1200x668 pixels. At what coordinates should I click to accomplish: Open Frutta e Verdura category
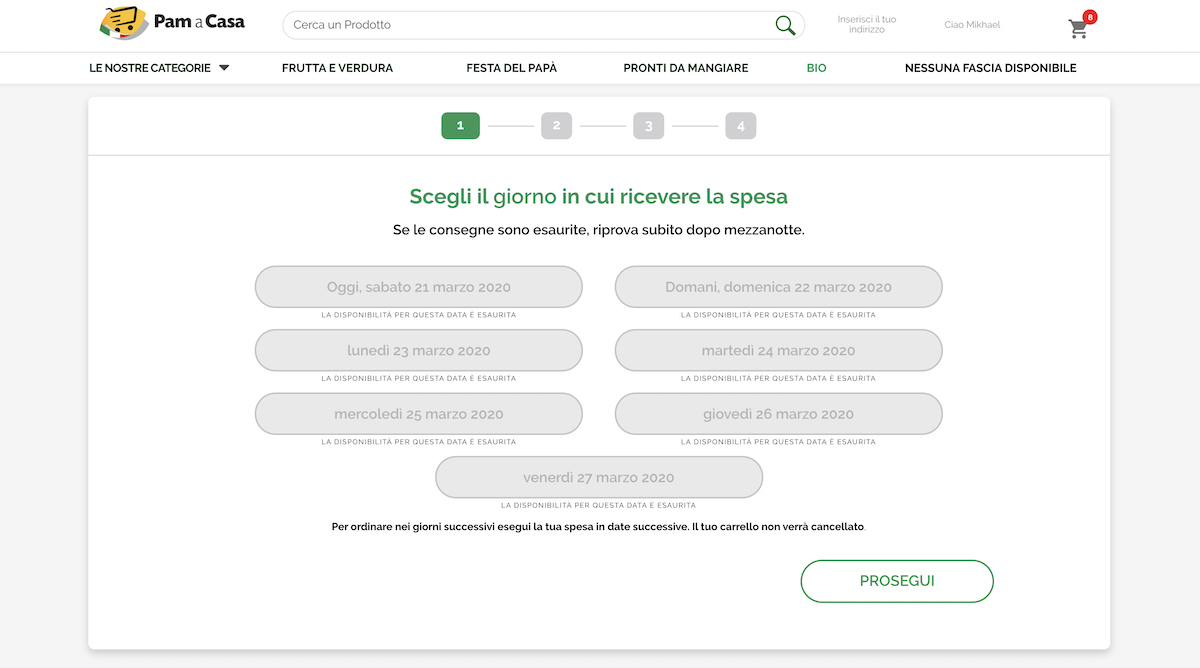(x=337, y=68)
